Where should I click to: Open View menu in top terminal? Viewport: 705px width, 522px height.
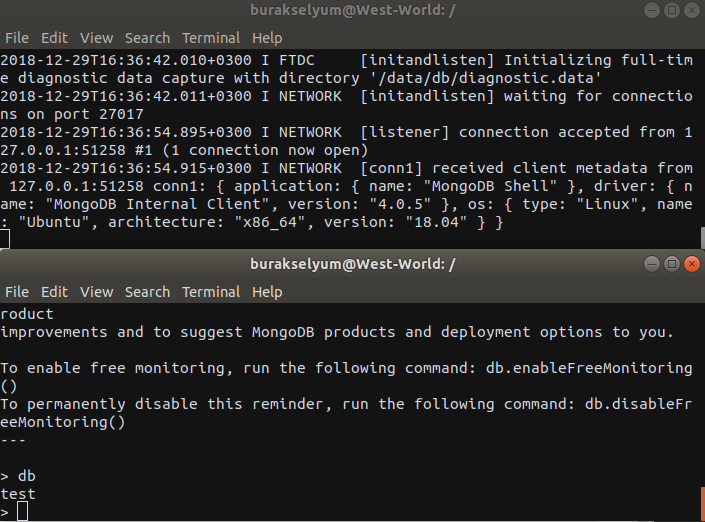click(97, 38)
